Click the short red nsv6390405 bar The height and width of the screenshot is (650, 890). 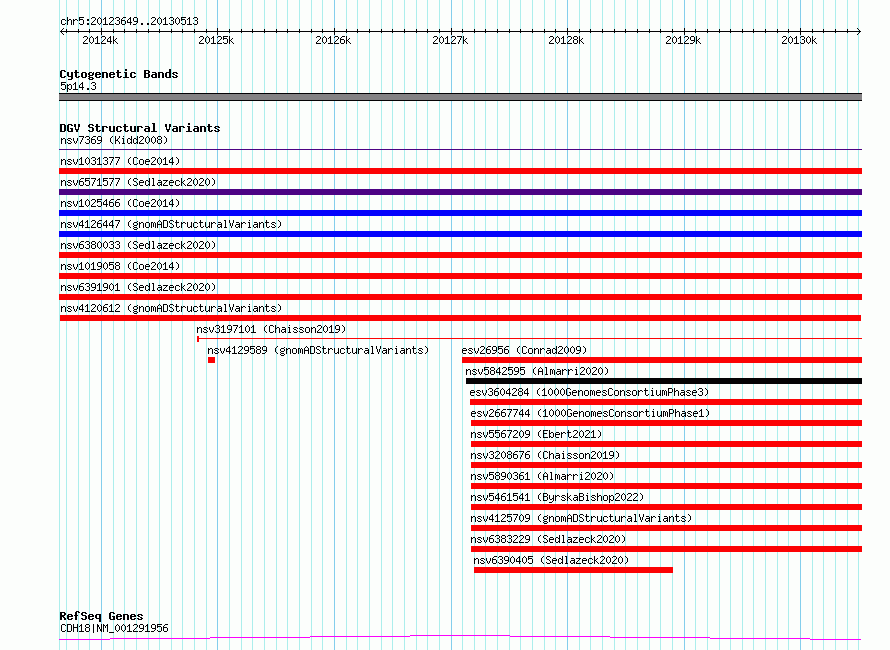click(573, 570)
